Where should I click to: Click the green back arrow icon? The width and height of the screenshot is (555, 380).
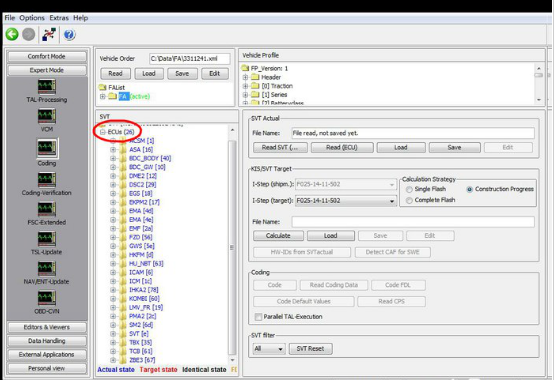(12, 34)
